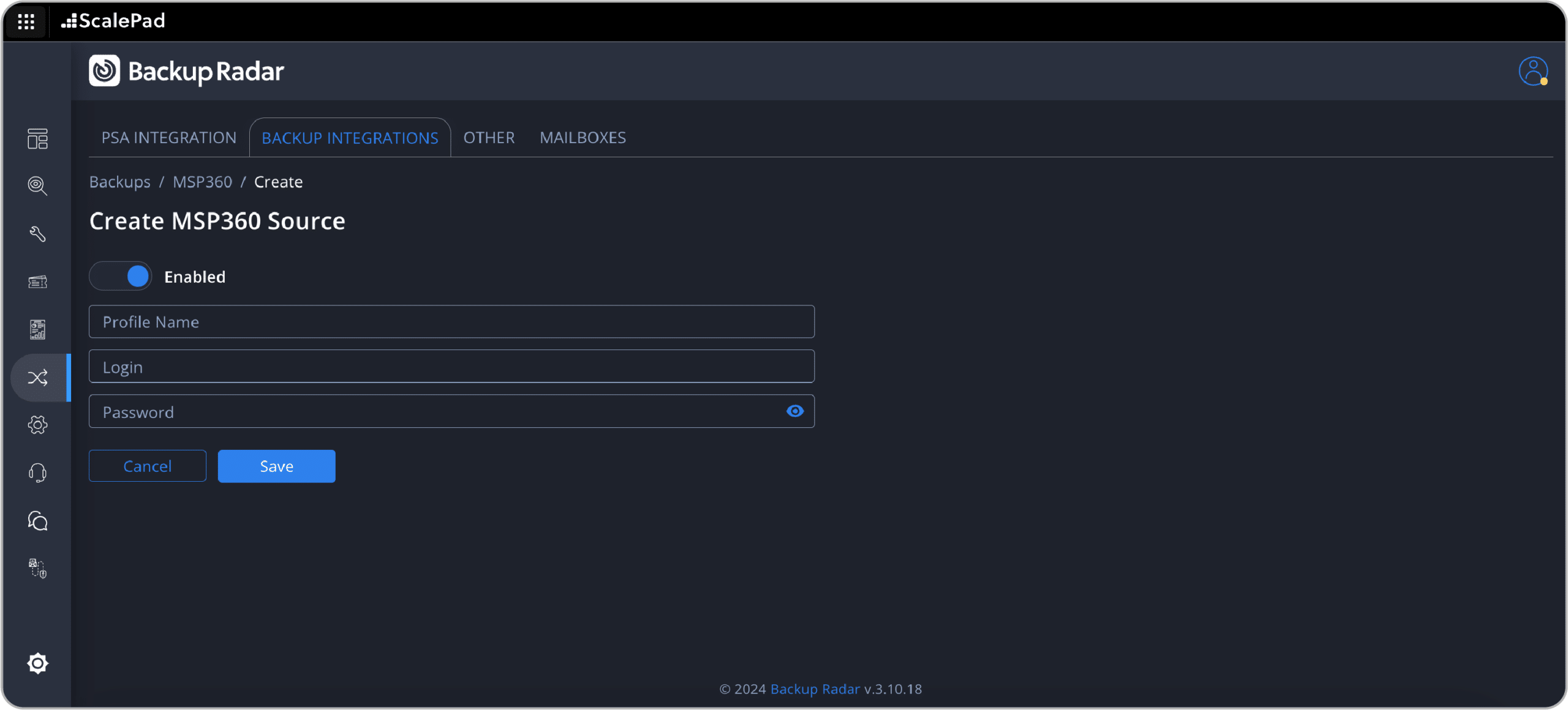
Task: Open the ScalePad app grid launcher
Action: point(26,22)
